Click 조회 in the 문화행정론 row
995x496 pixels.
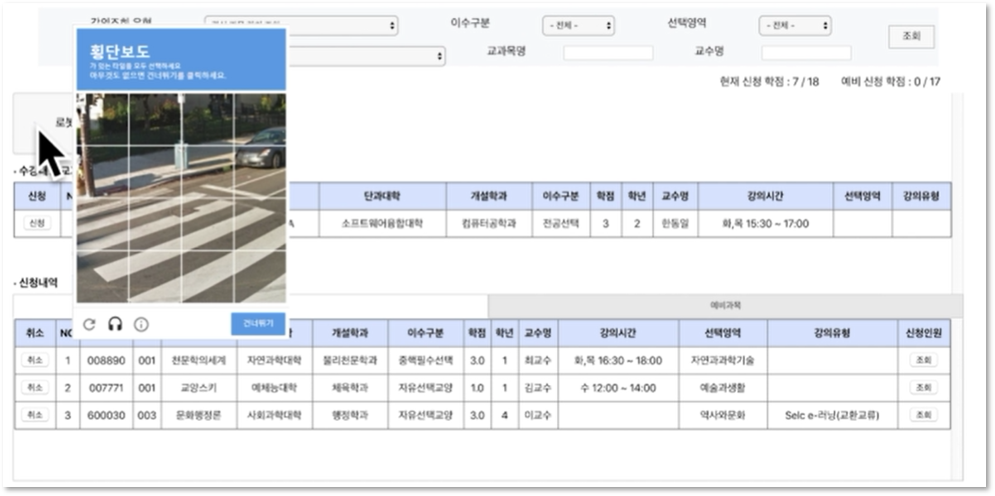(923, 415)
